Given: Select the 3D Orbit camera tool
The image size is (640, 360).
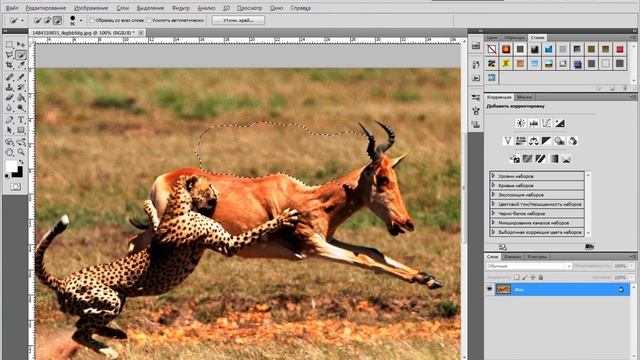Looking at the screenshot, I should [x=21, y=142].
